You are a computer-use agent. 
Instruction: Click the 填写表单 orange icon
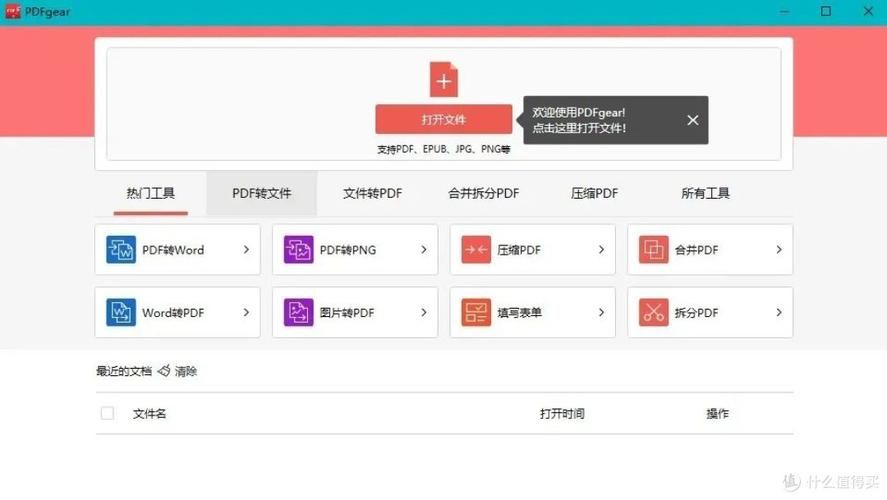click(x=476, y=312)
